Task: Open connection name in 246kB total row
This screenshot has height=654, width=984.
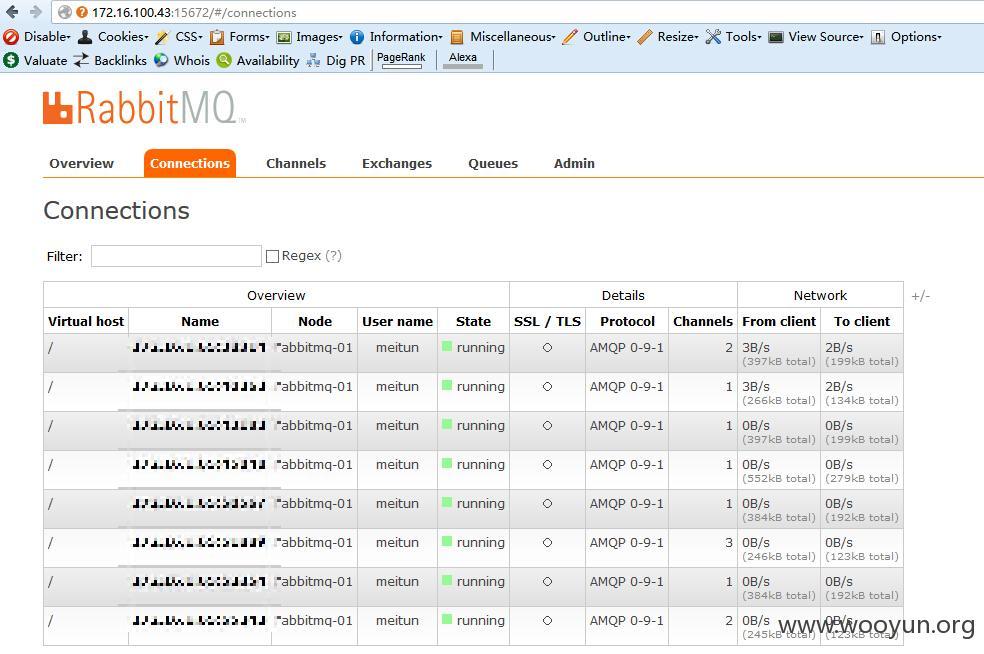Action: click(x=199, y=542)
